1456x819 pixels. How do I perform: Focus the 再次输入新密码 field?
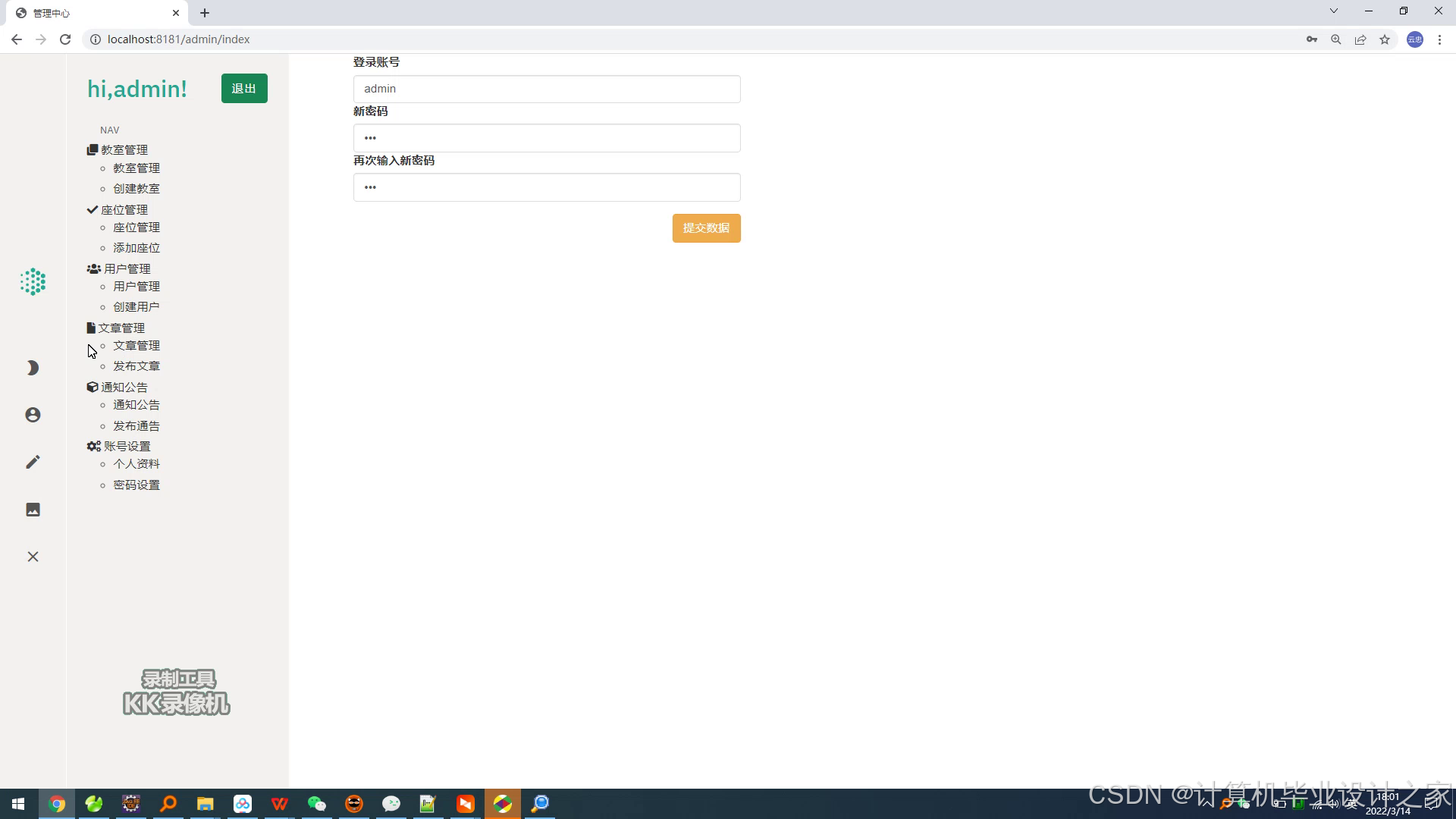pos(547,187)
